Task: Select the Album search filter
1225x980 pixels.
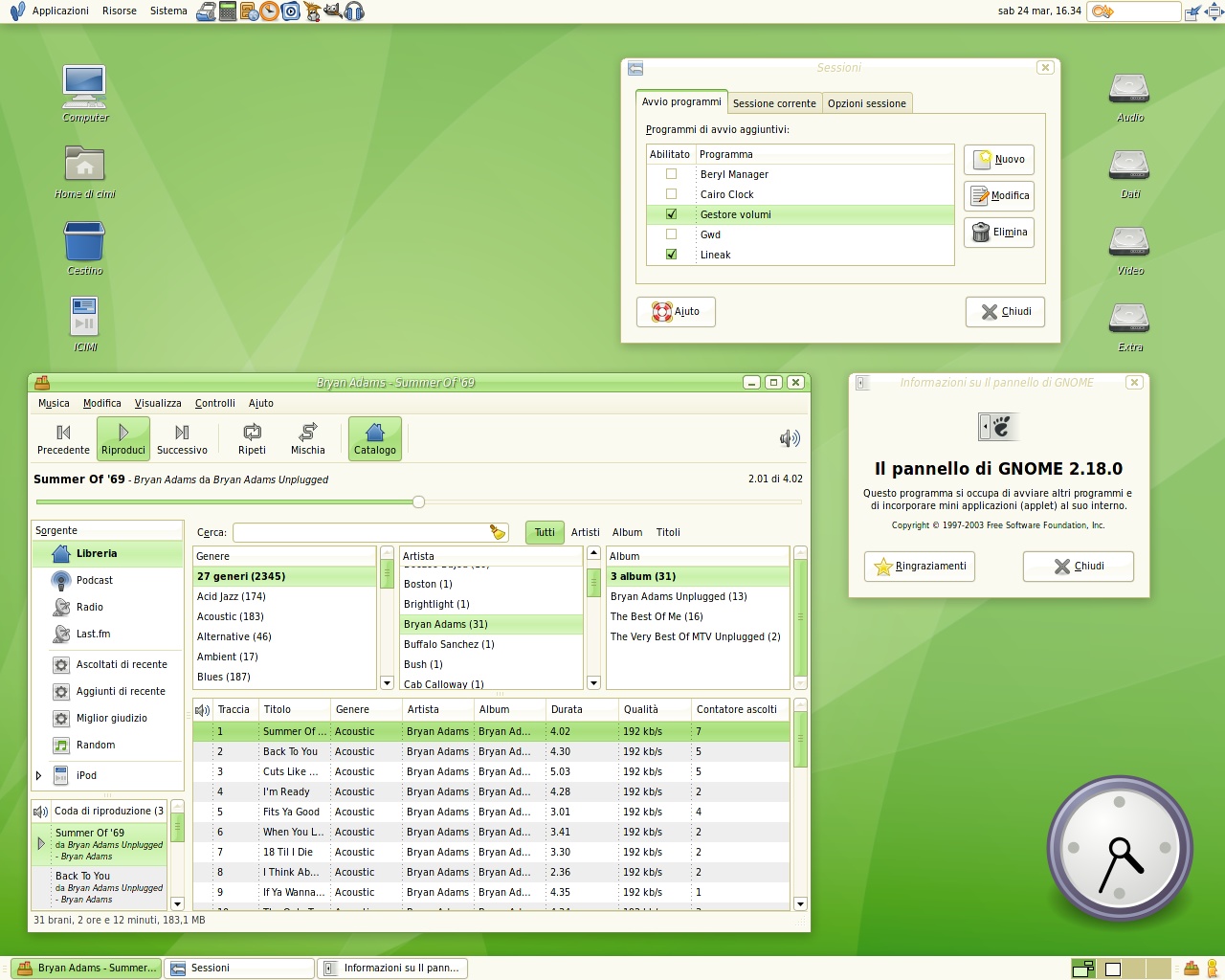Action: (x=628, y=532)
